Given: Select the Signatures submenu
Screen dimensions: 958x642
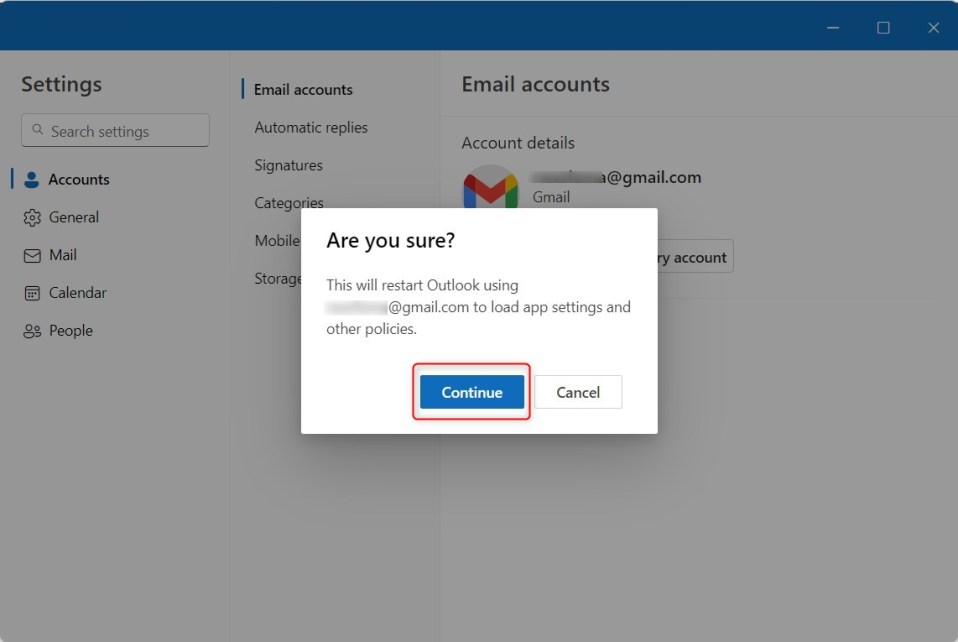Looking at the screenshot, I should pyautogui.click(x=288, y=166).
